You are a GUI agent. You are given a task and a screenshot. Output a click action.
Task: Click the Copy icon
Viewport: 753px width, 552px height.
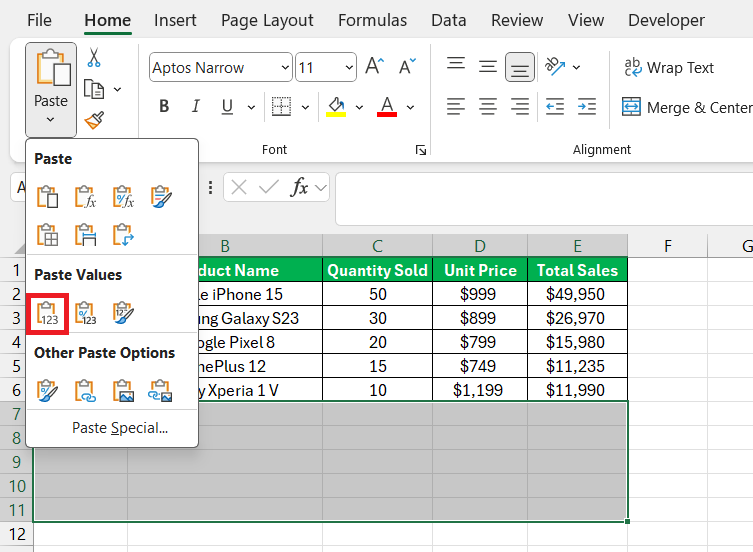pyautogui.click(x=94, y=89)
